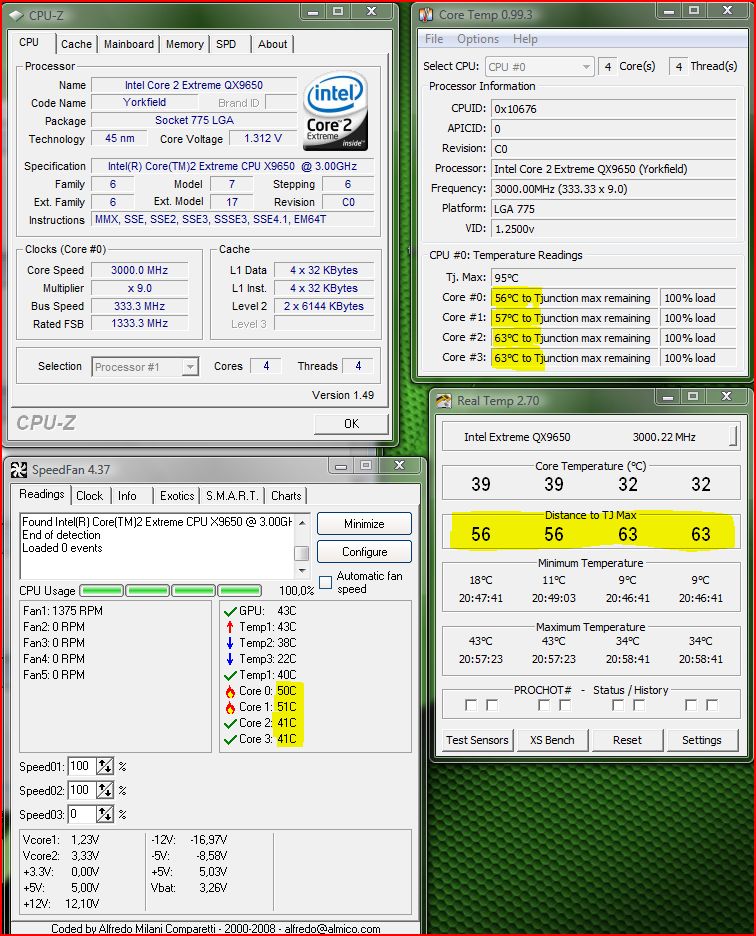The width and height of the screenshot is (756, 936).
Task: Toggle second PROCHOT checkbox in Real Temp
Action: click(x=492, y=705)
